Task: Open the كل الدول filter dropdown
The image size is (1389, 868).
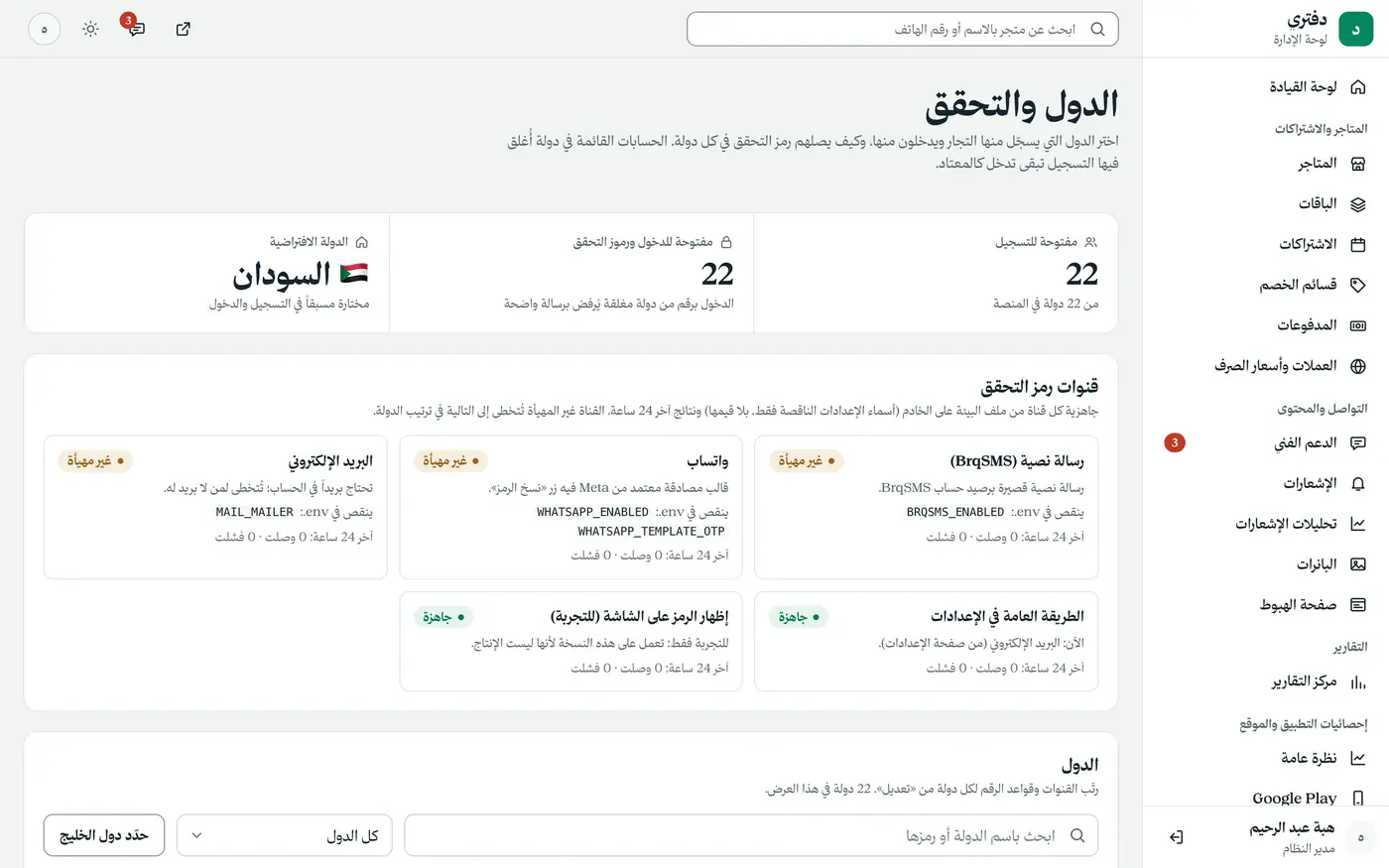Action: point(285,835)
